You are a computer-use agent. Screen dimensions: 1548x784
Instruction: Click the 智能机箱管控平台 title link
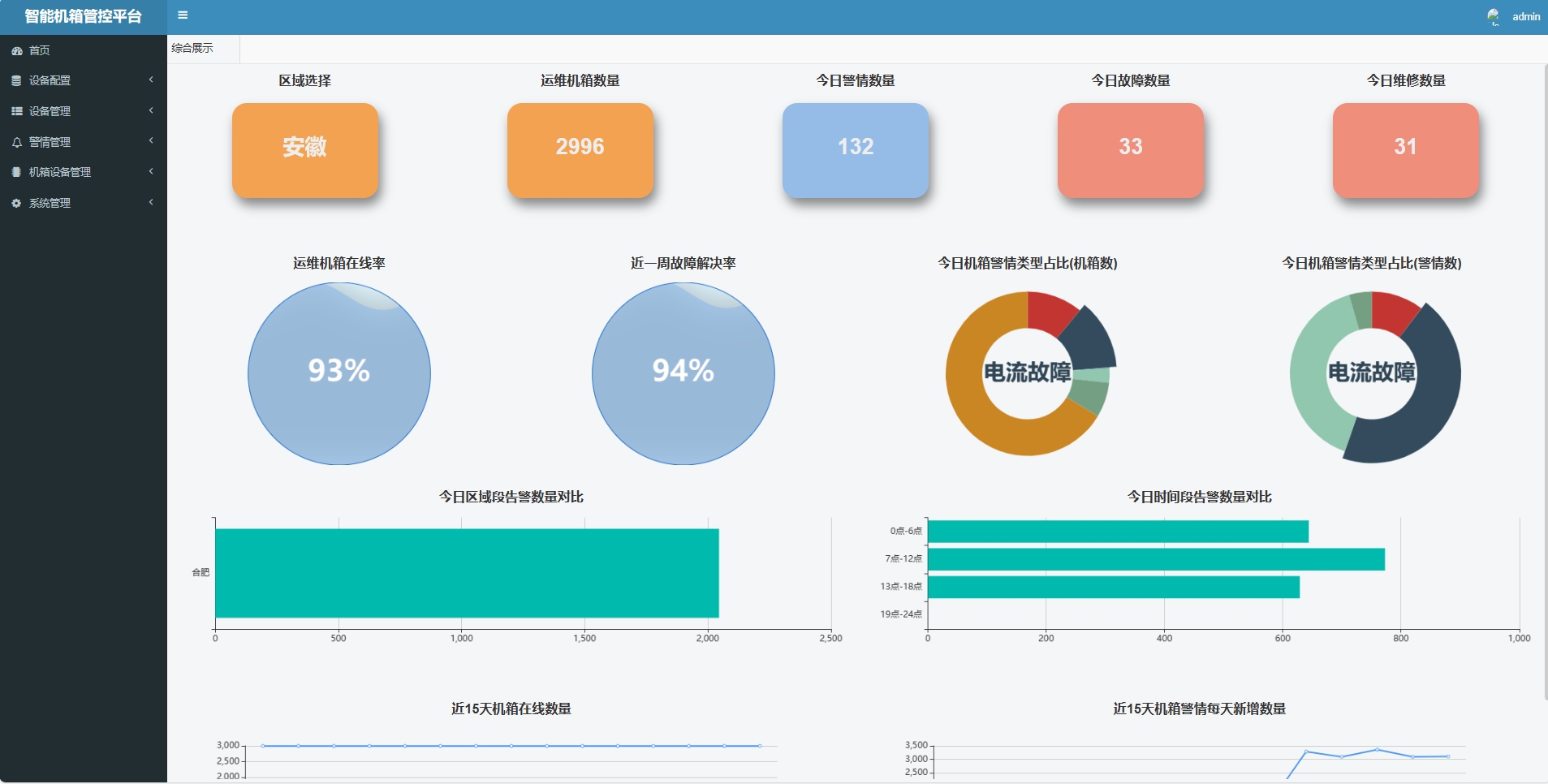pyautogui.click(x=83, y=16)
